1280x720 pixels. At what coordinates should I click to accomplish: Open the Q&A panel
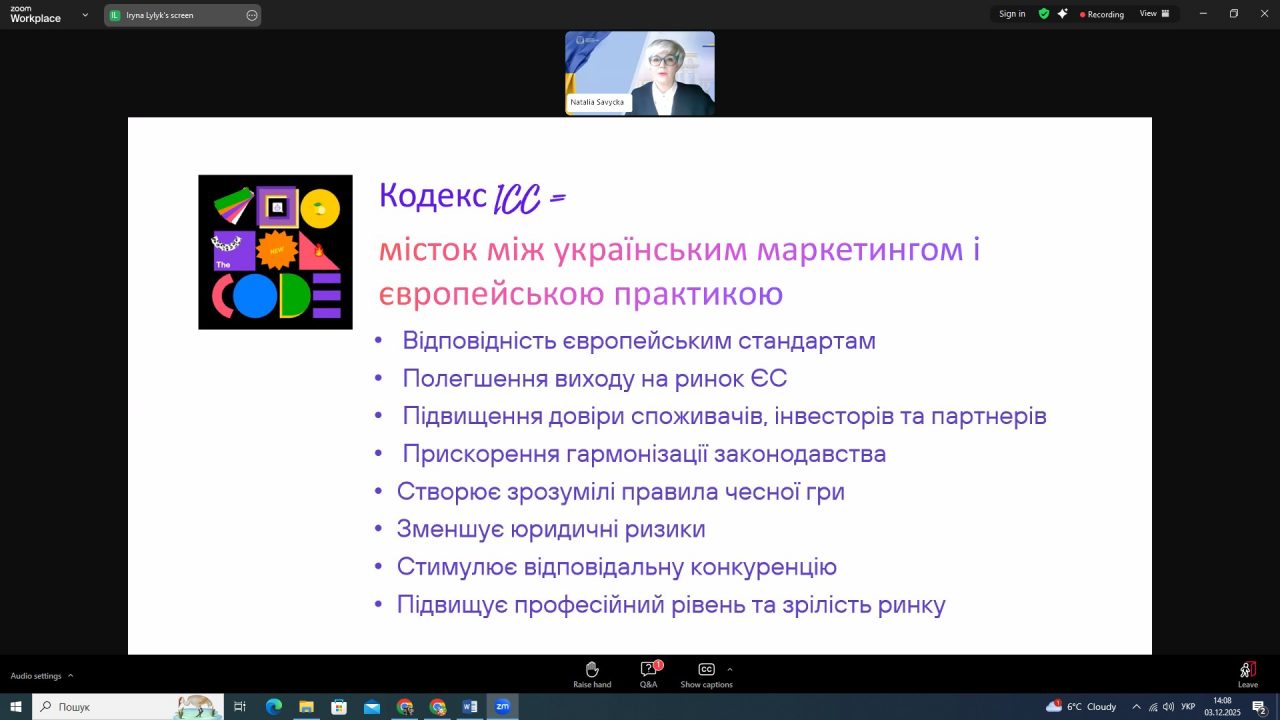[649, 674]
